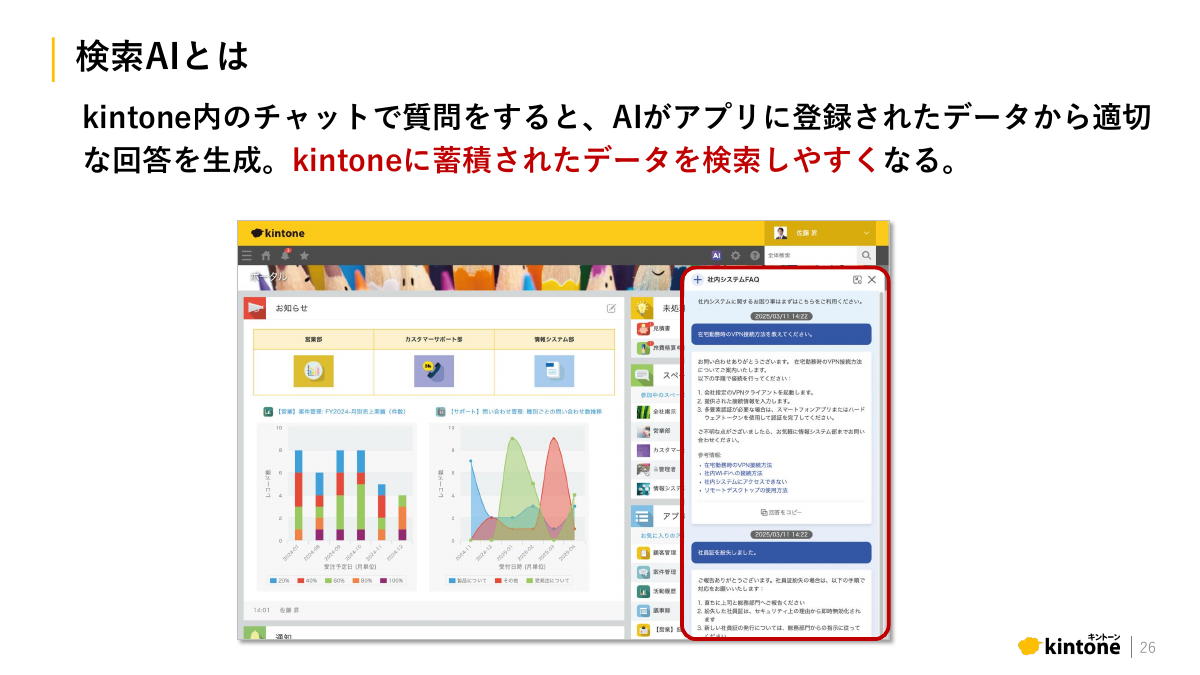This screenshot has height=675, width=1200.
Task: Open 見積書 item icon in unprocessed list
Action: click(x=644, y=328)
